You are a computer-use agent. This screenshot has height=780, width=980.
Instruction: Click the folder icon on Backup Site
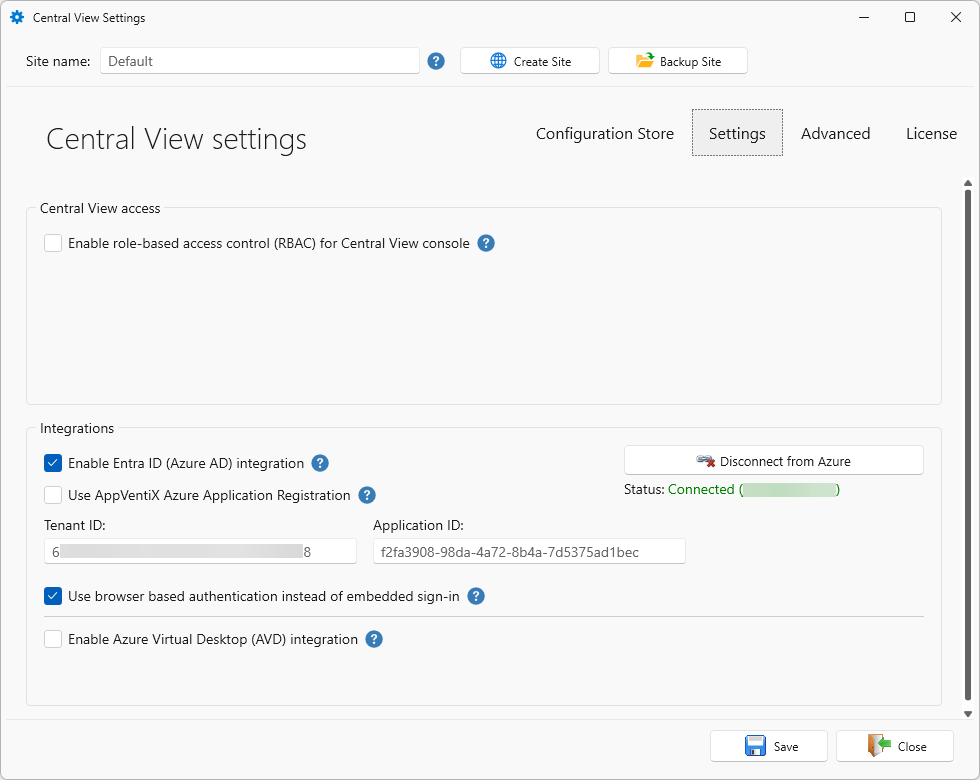click(645, 60)
